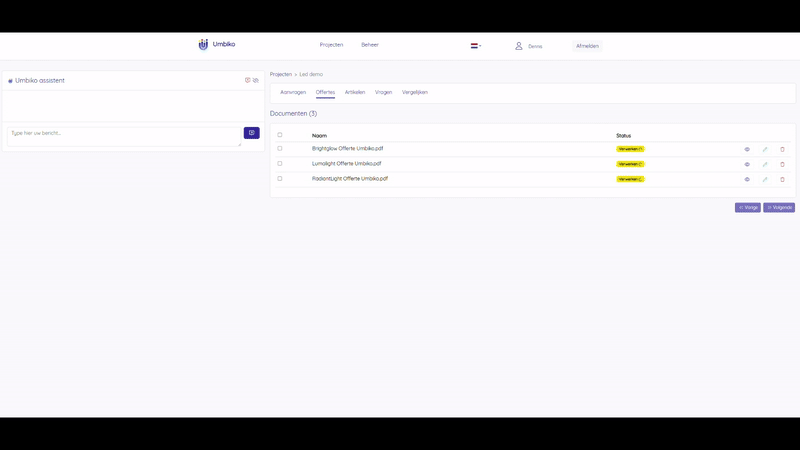The image size is (800, 450).
Task: Click the Naam column header
Action: tap(319, 136)
